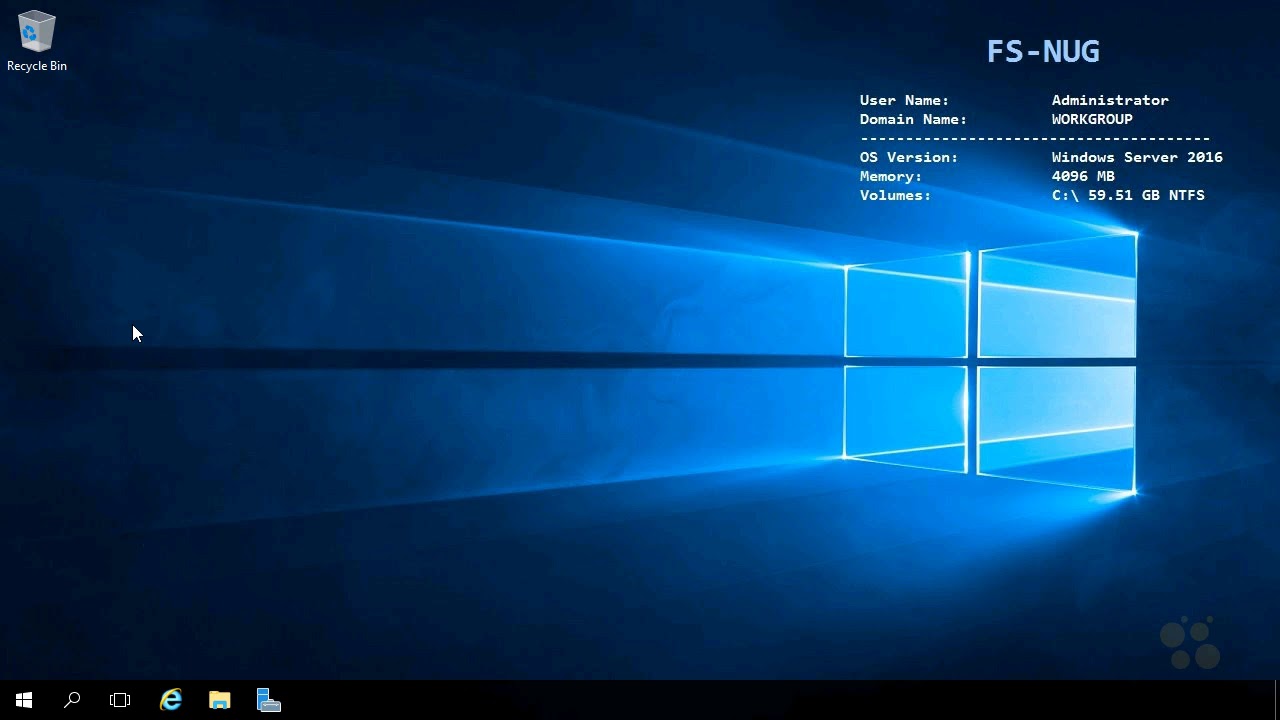The image size is (1280, 720).
Task: Open Task View from the taskbar
Action: [x=120, y=700]
